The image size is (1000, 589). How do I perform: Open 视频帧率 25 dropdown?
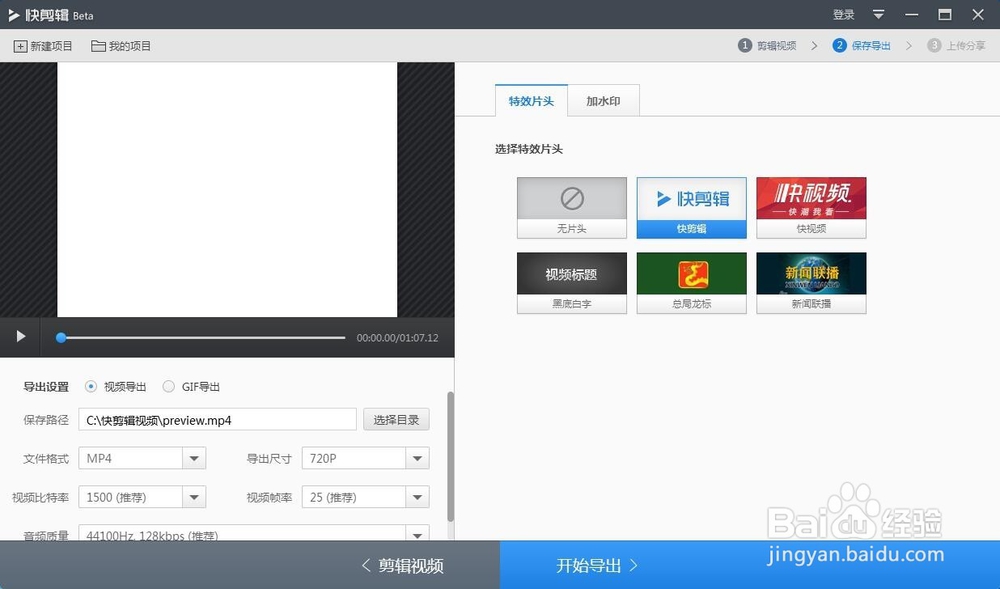click(417, 497)
